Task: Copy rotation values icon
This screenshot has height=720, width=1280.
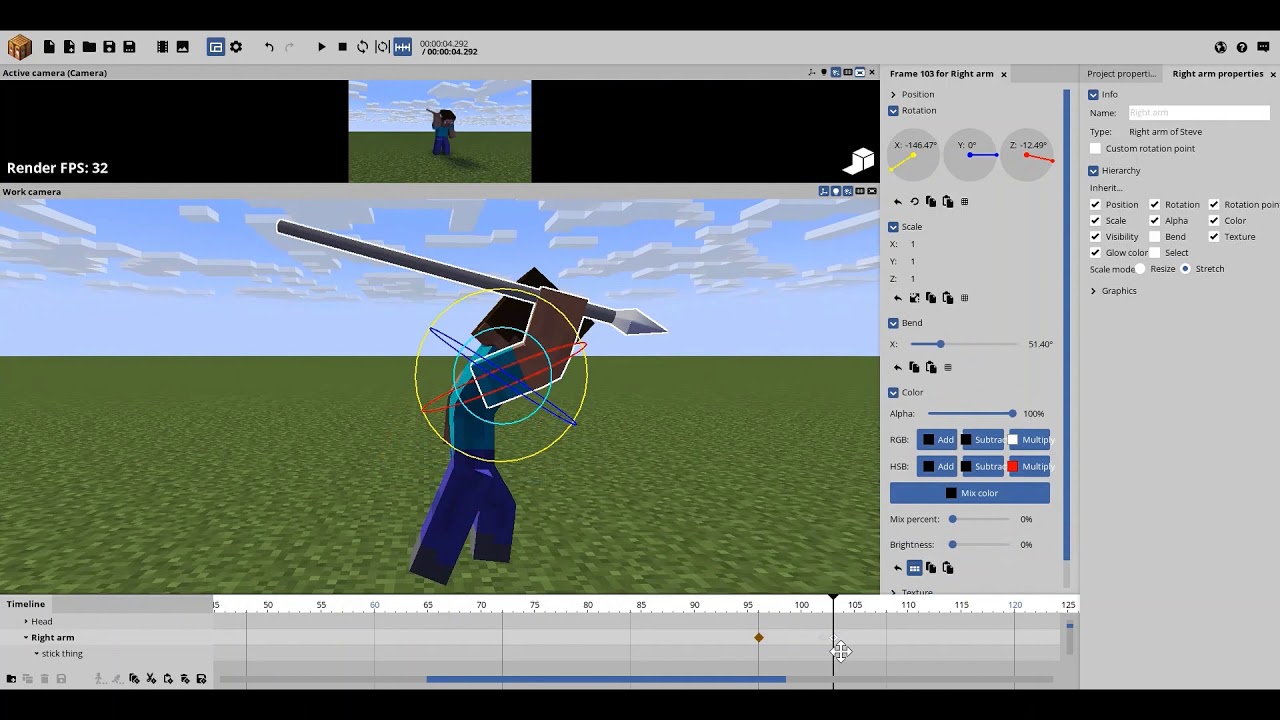Action: tap(931, 202)
